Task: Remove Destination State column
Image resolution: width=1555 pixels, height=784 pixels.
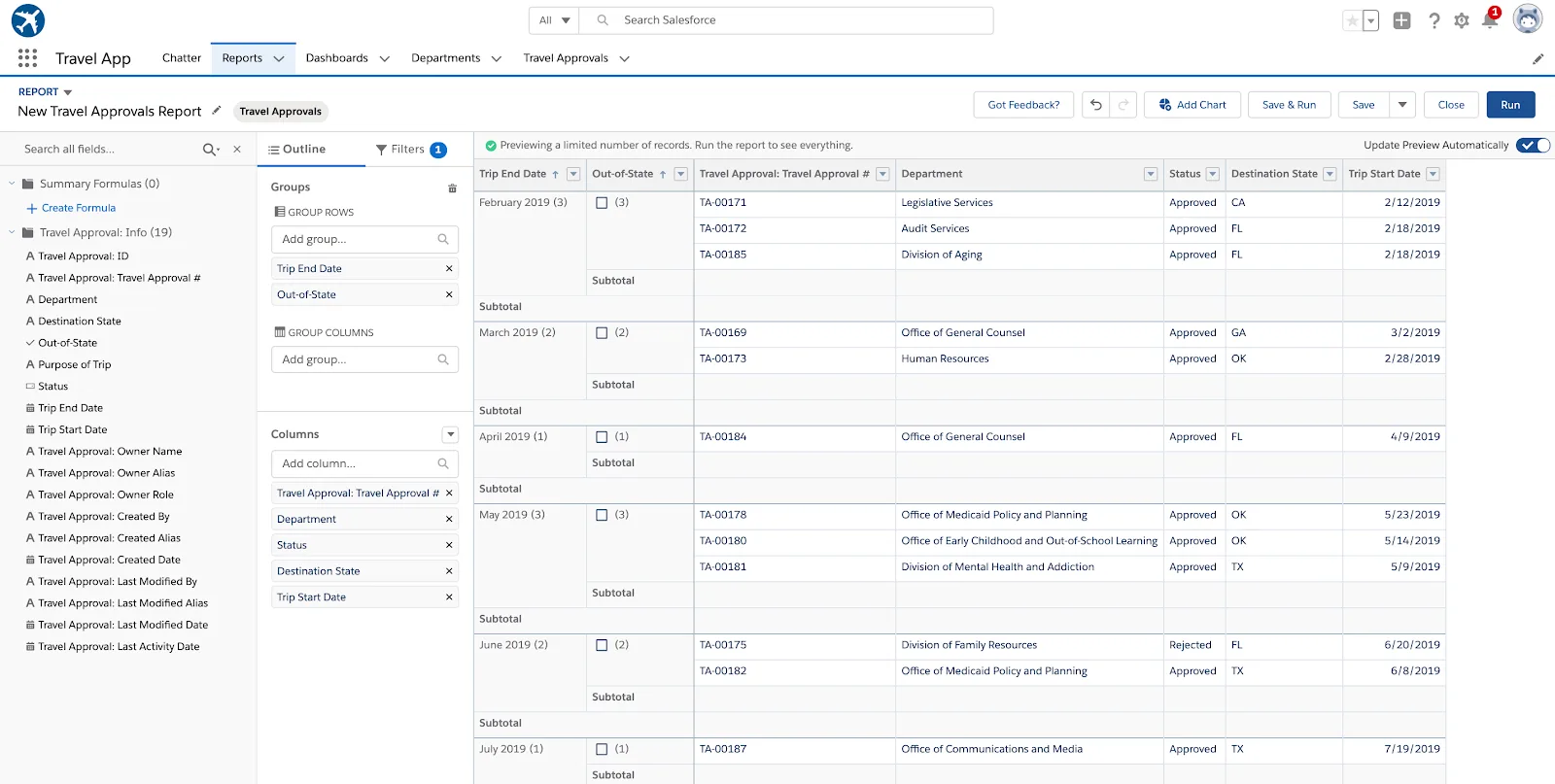Action: coord(449,571)
